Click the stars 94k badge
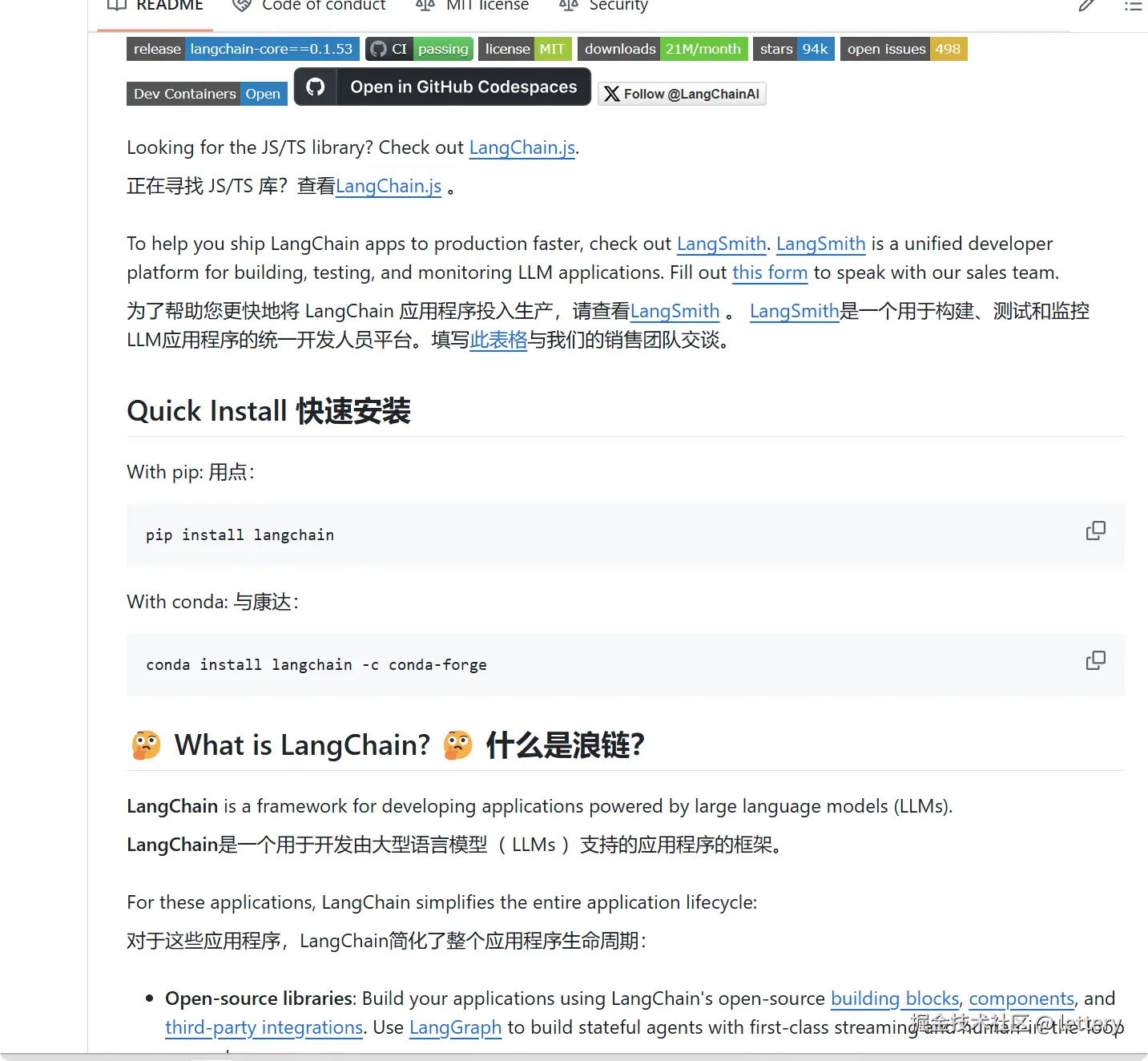The width and height of the screenshot is (1148, 1061). tap(794, 49)
